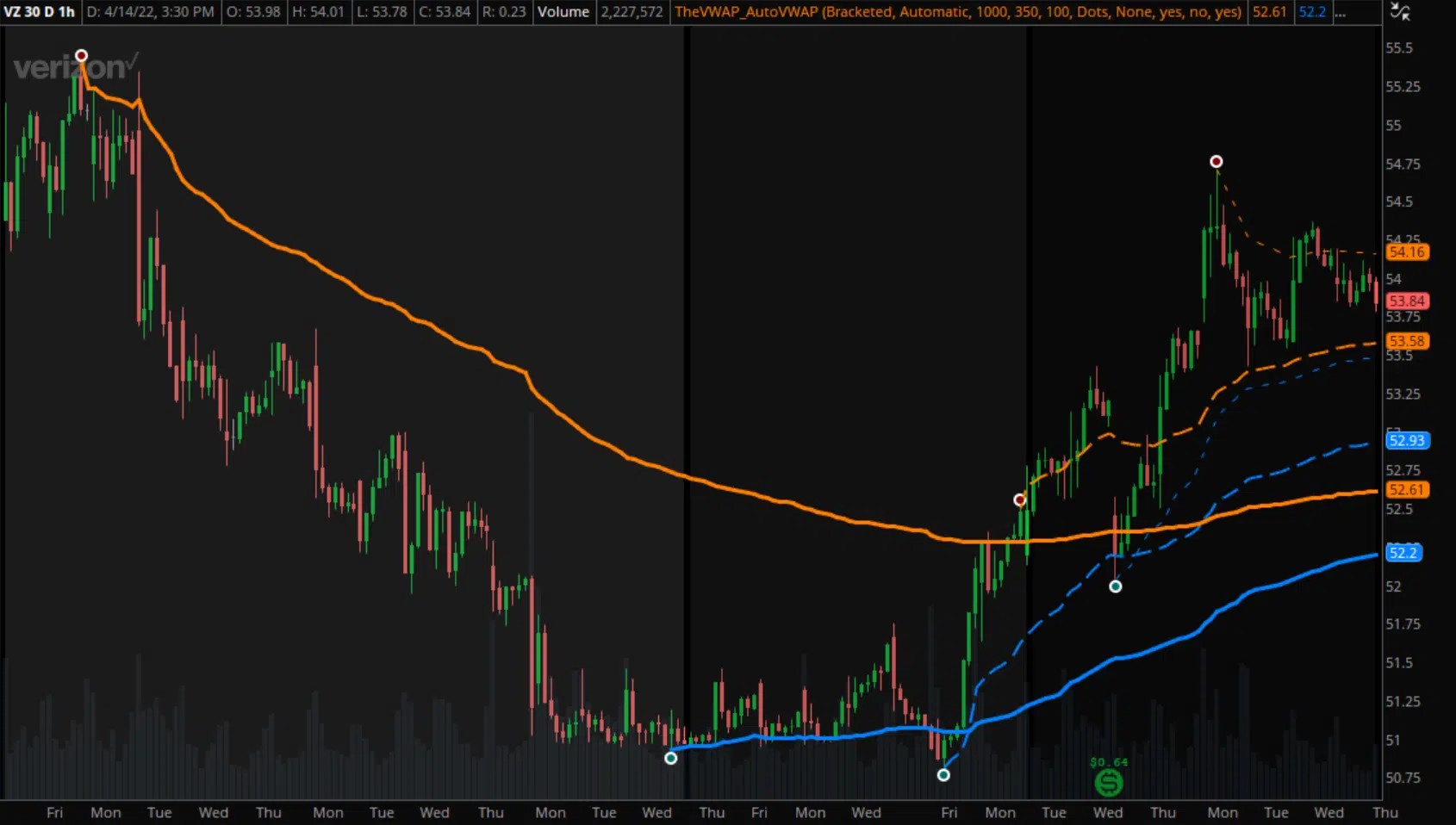Click the orange 52.61 axis price bubble
The image size is (1456, 825).
(x=1407, y=490)
